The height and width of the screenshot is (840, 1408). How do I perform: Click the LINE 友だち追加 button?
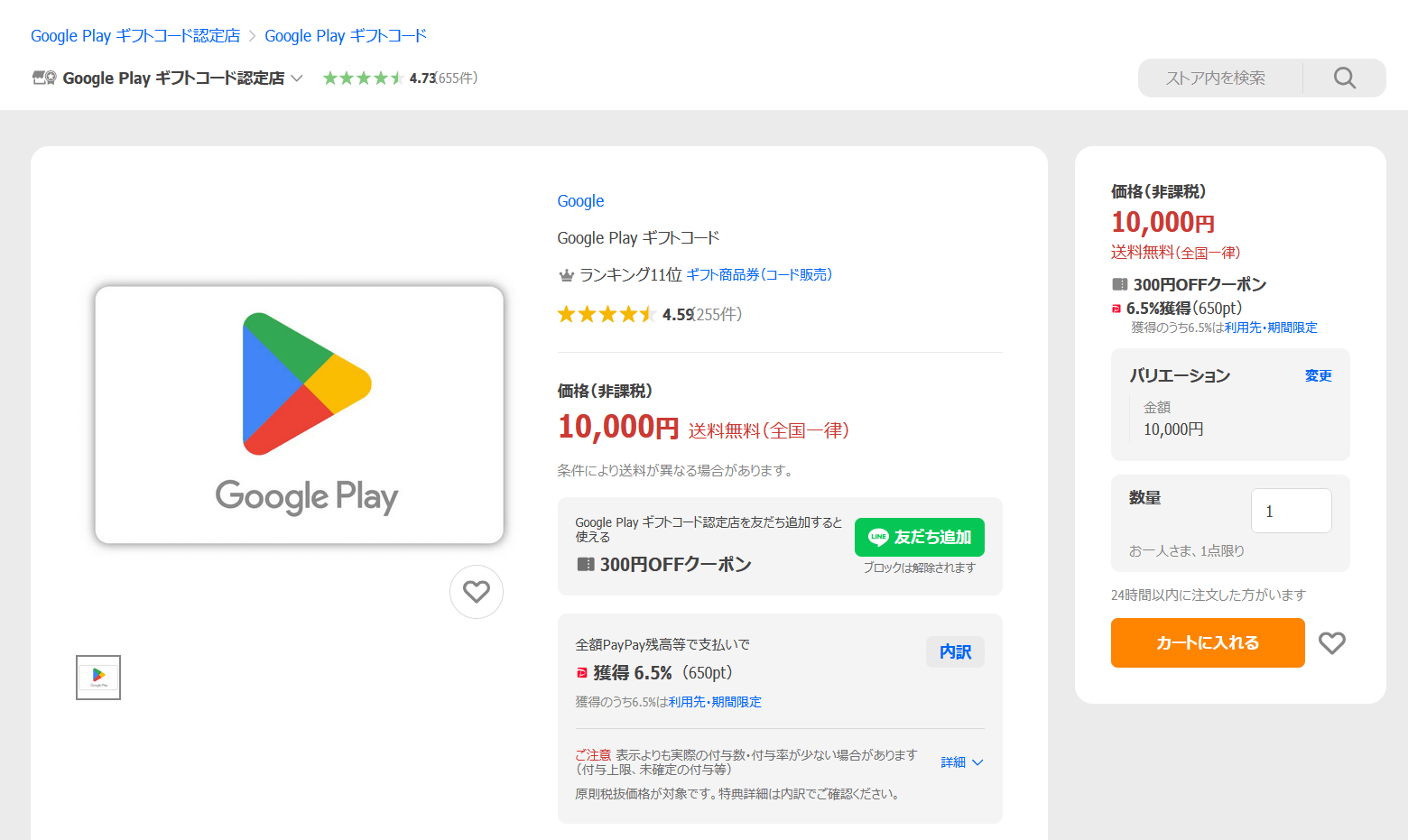click(919, 538)
